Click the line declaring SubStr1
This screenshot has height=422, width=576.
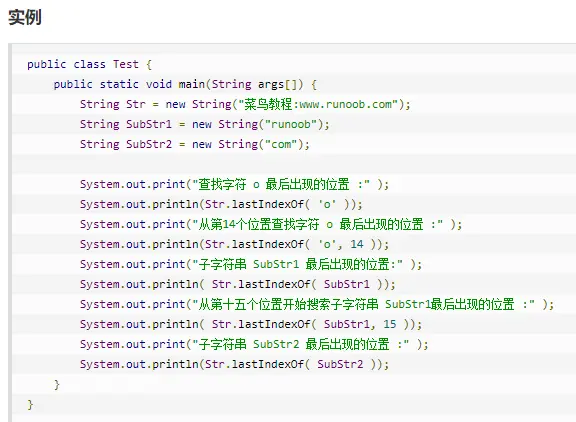205,124
